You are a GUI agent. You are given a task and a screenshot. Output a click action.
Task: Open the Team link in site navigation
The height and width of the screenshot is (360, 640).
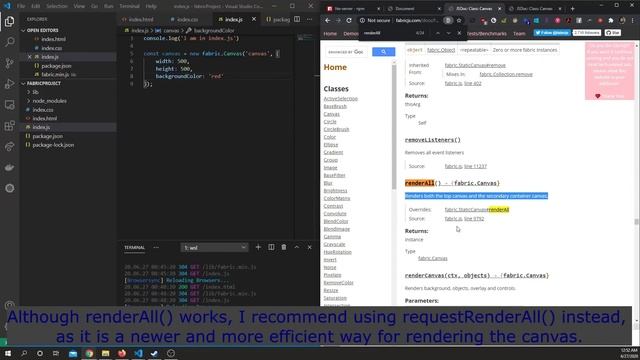(519, 33)
